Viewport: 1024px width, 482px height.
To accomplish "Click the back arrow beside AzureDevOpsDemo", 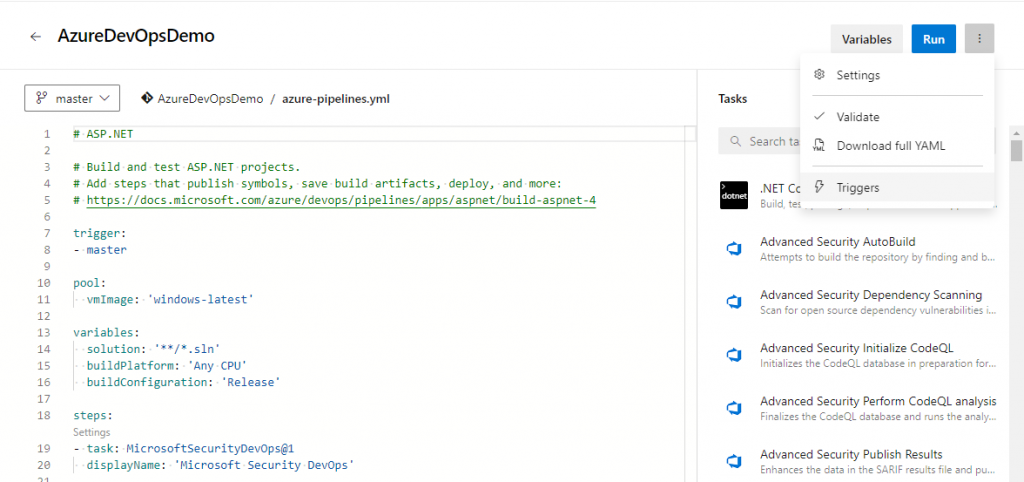I will (36, 37).
